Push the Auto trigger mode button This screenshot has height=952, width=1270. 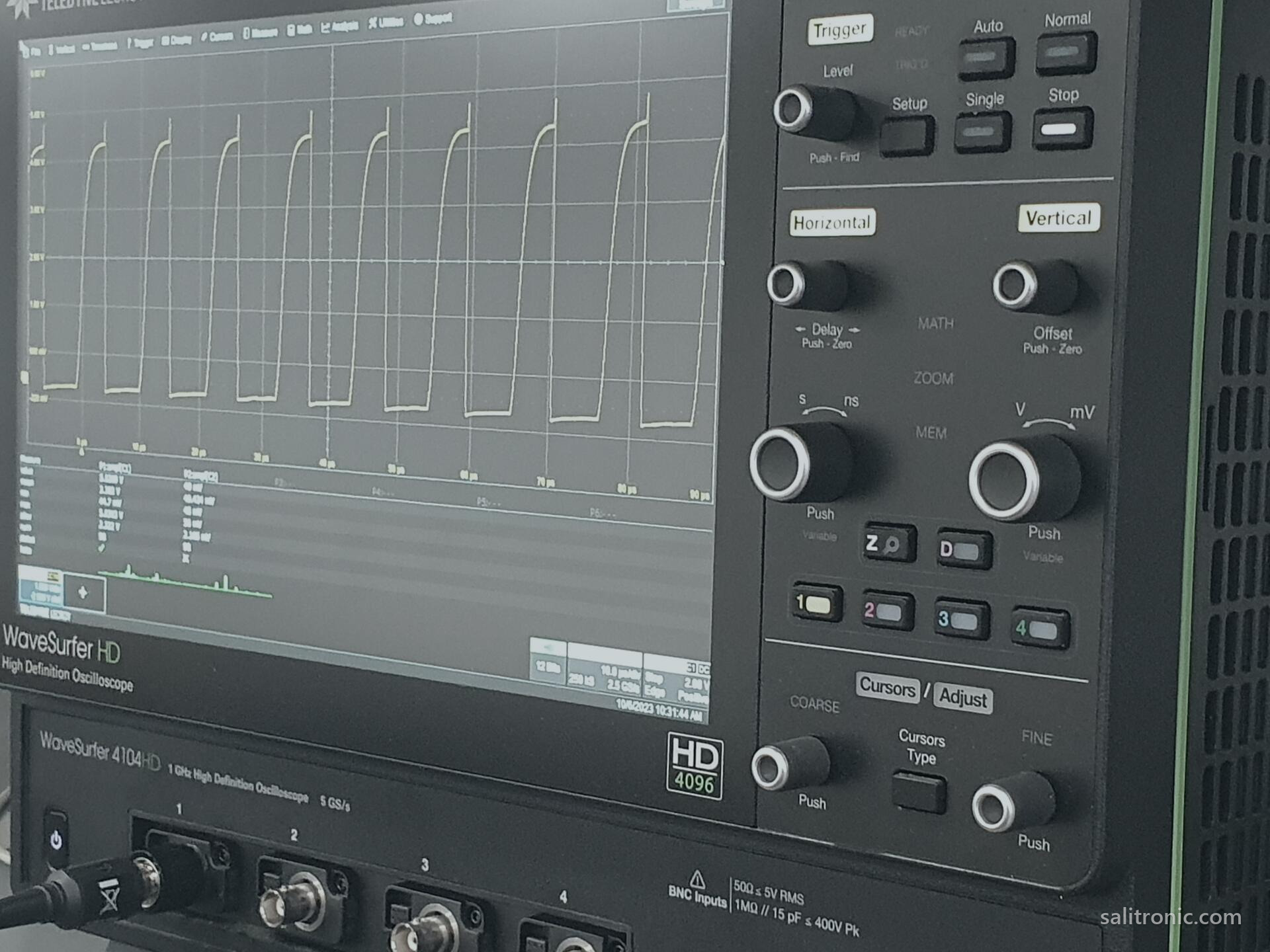[x=986, y=58]
